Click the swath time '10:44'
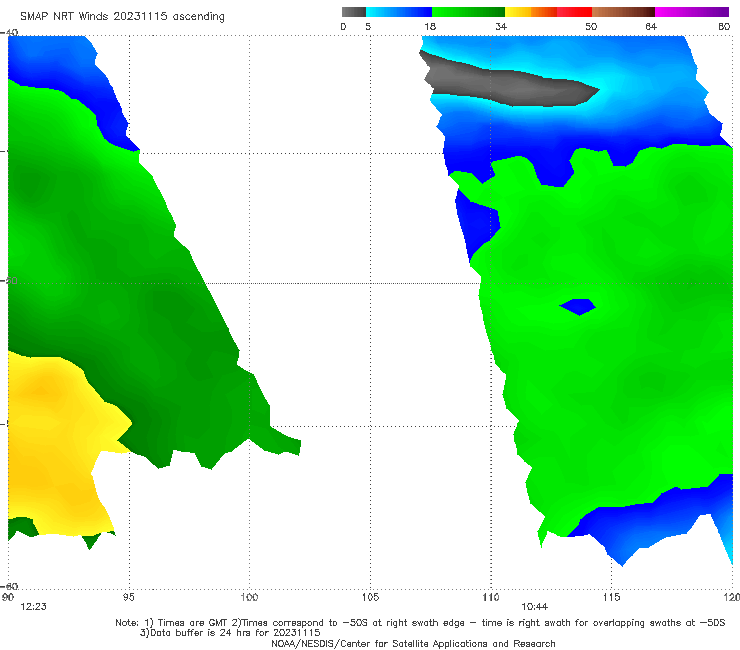The width and height of the screenshot is (740, 650). 534,607
